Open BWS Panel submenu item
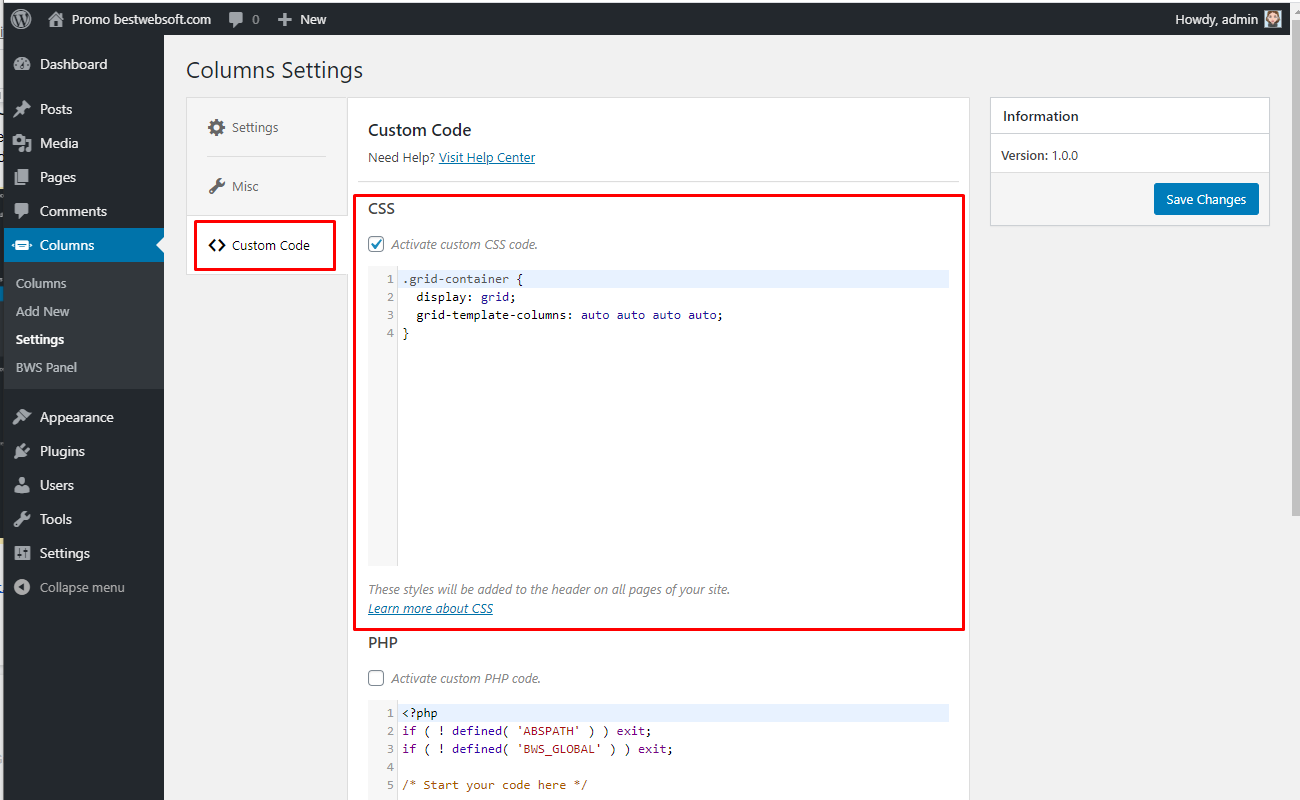 [46, 367]
